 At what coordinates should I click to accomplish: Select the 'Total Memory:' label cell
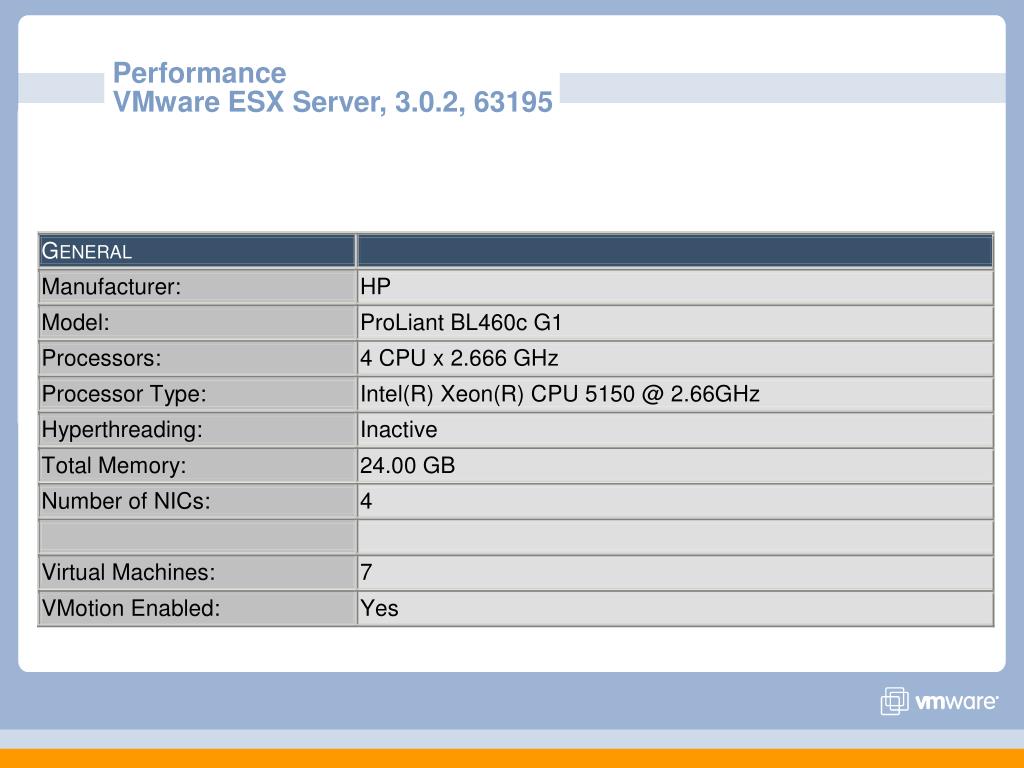(x=197, y=465)
